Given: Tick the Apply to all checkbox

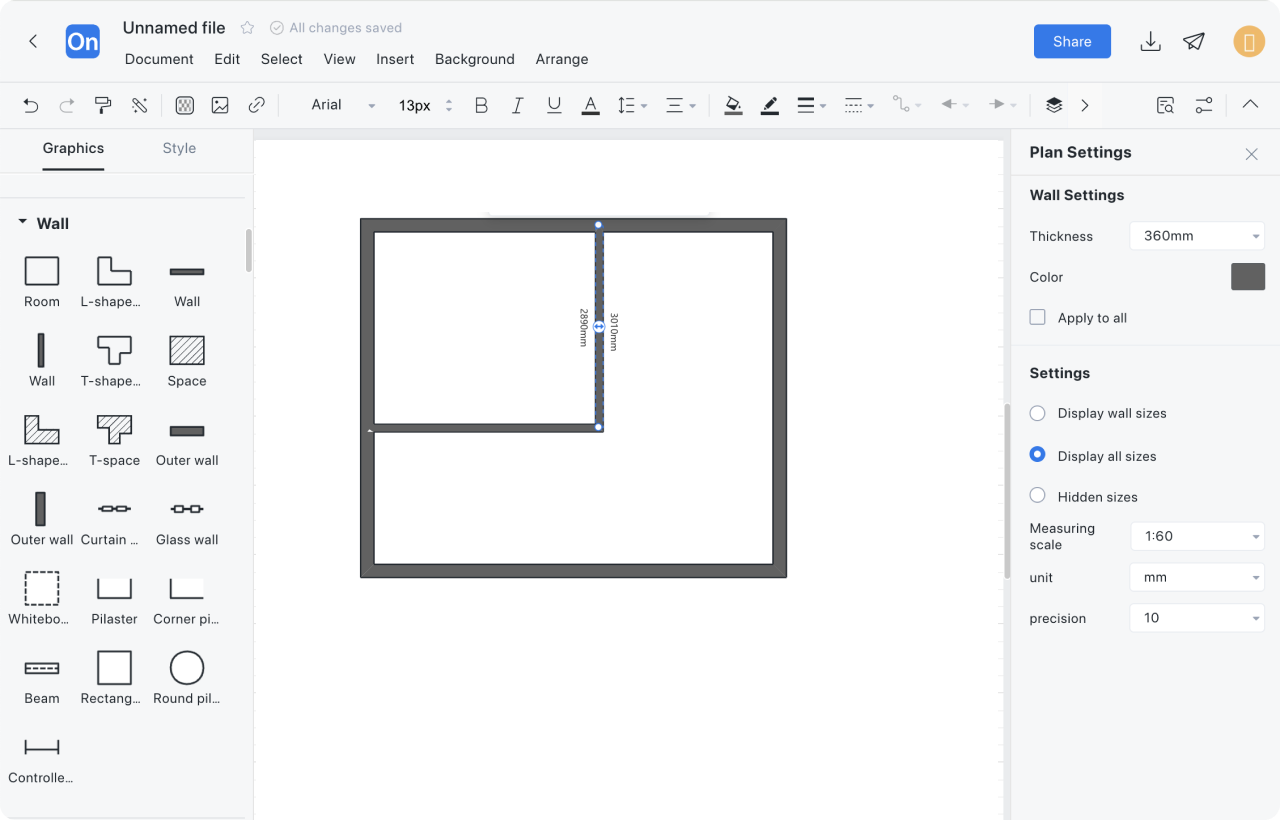Looking at the screenshot, I should pyautogui.click(x=1038, y=317).
